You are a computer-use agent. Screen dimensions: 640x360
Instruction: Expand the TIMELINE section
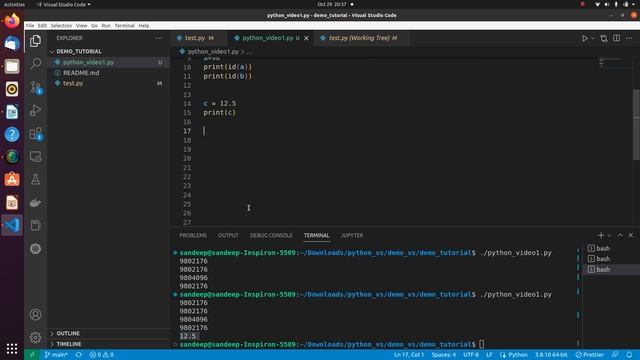pos(109,344)
